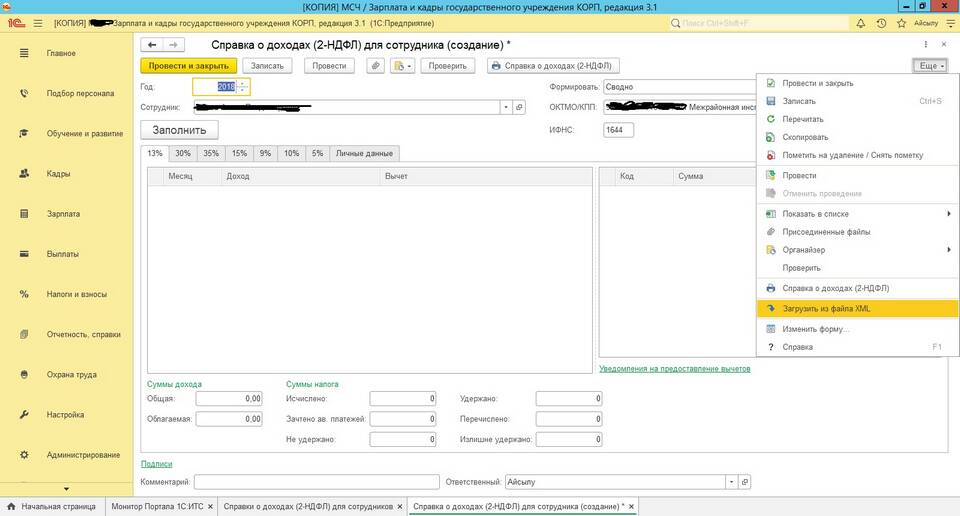Close the Справки о доходах для сотрудников tab
This screenshot has width=960, height=516.
(x=400, y=507)
